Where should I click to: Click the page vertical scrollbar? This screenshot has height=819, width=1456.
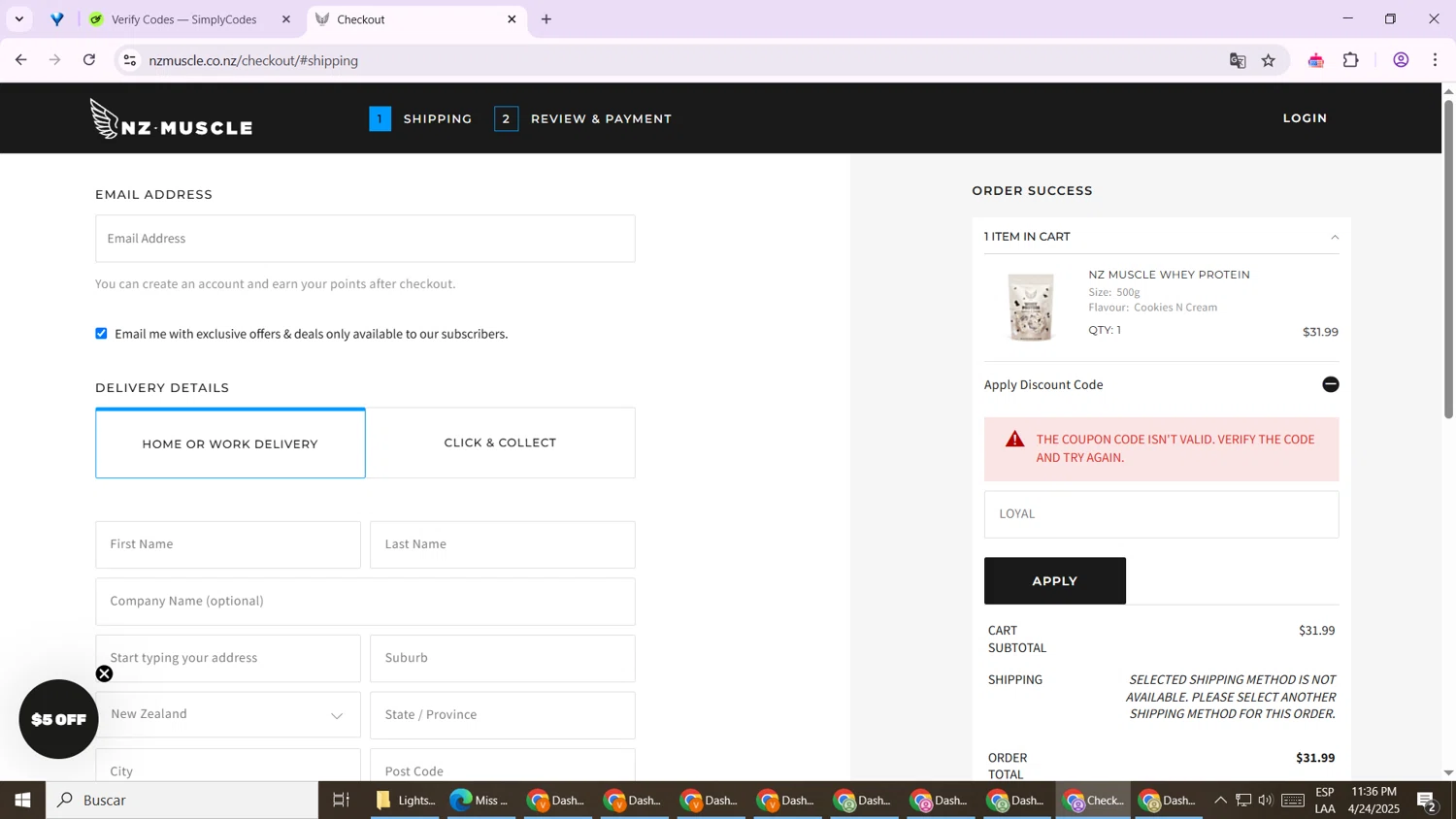tap(1448, 258)
